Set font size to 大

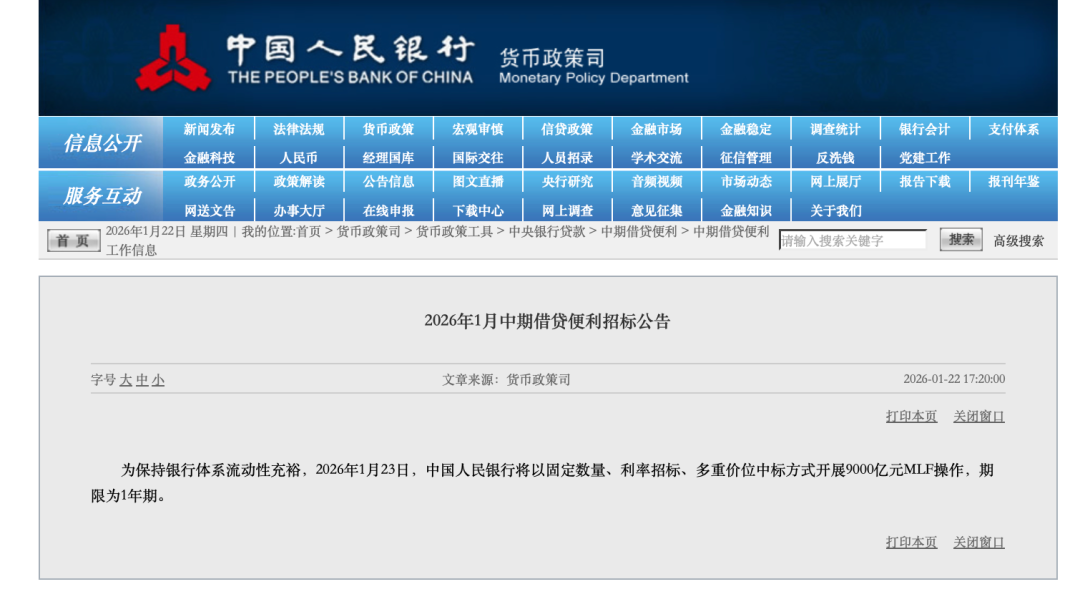pos(126,380)
